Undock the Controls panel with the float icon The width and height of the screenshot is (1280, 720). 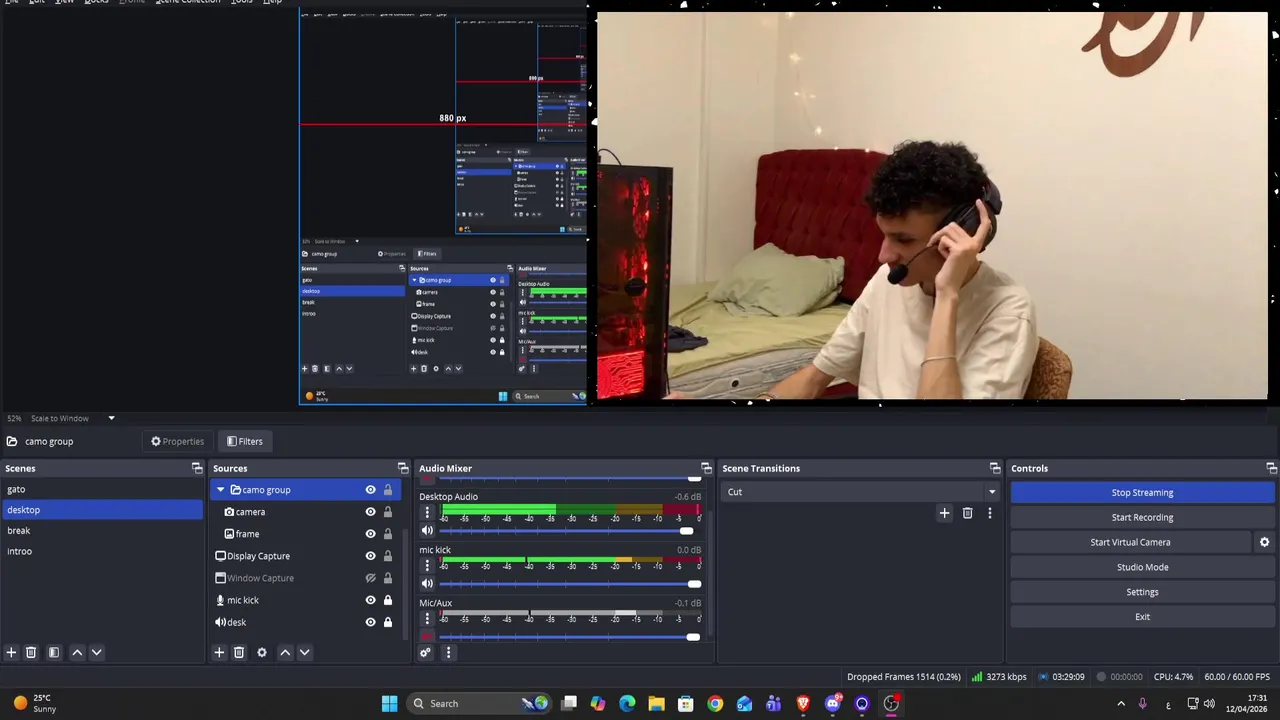[1271, 468]
